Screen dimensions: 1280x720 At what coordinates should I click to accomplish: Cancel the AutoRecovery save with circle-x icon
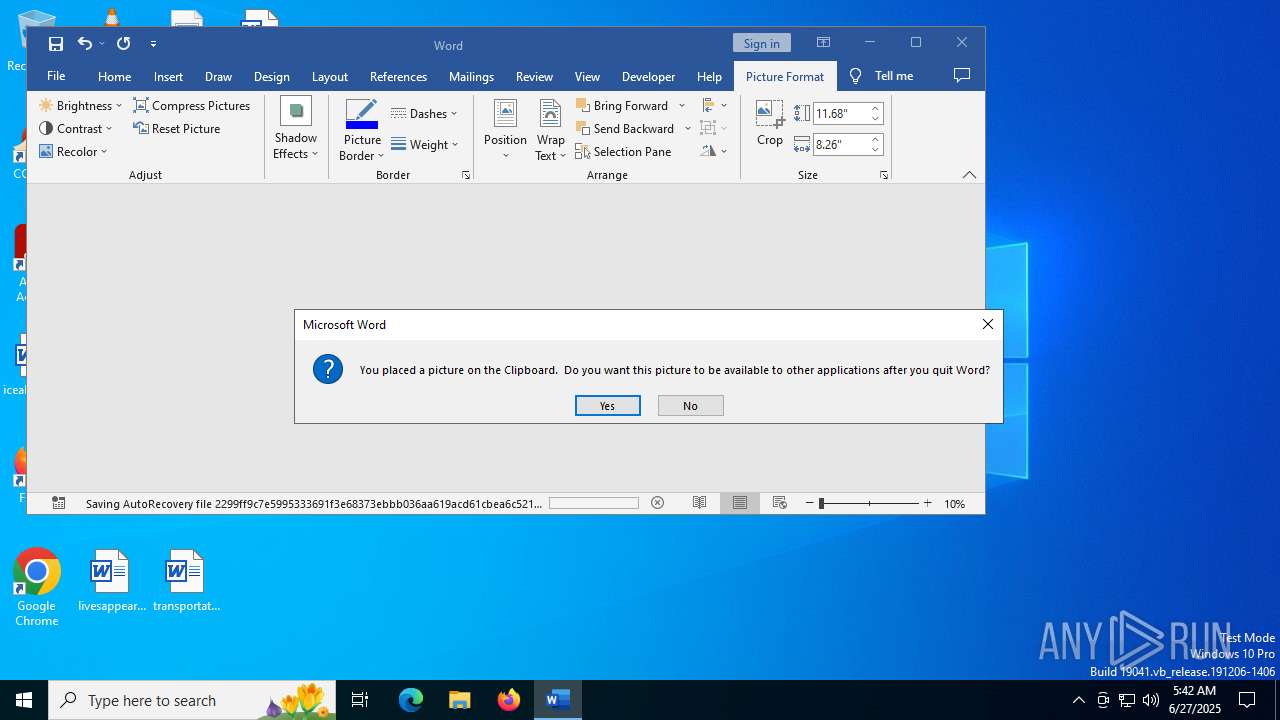point(657,503)
